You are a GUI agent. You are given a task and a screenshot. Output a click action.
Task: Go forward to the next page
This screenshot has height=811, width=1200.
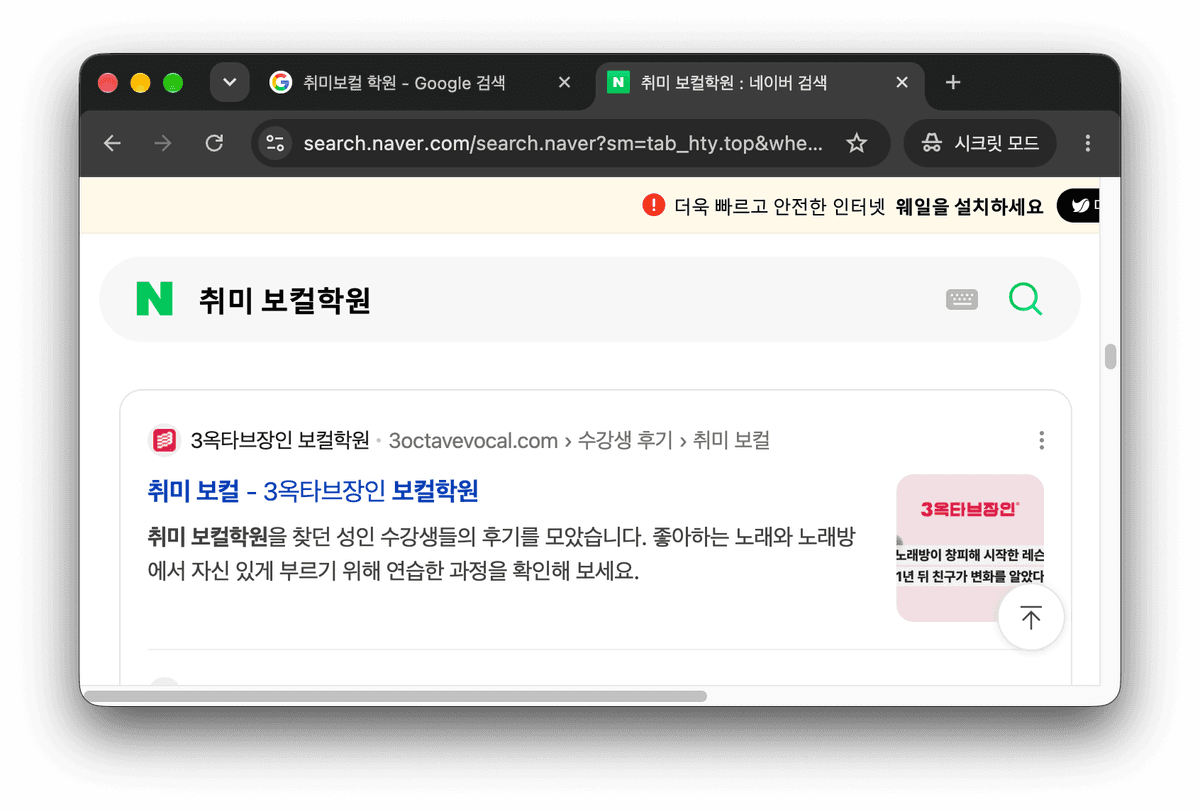coord(163,143)
